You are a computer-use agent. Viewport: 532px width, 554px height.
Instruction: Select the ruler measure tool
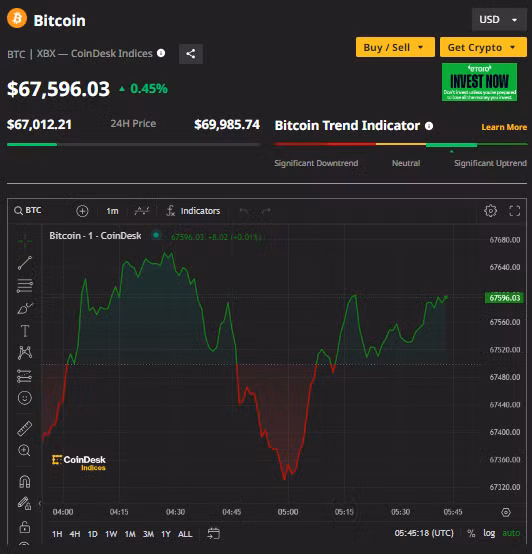[x=25, y=428]
